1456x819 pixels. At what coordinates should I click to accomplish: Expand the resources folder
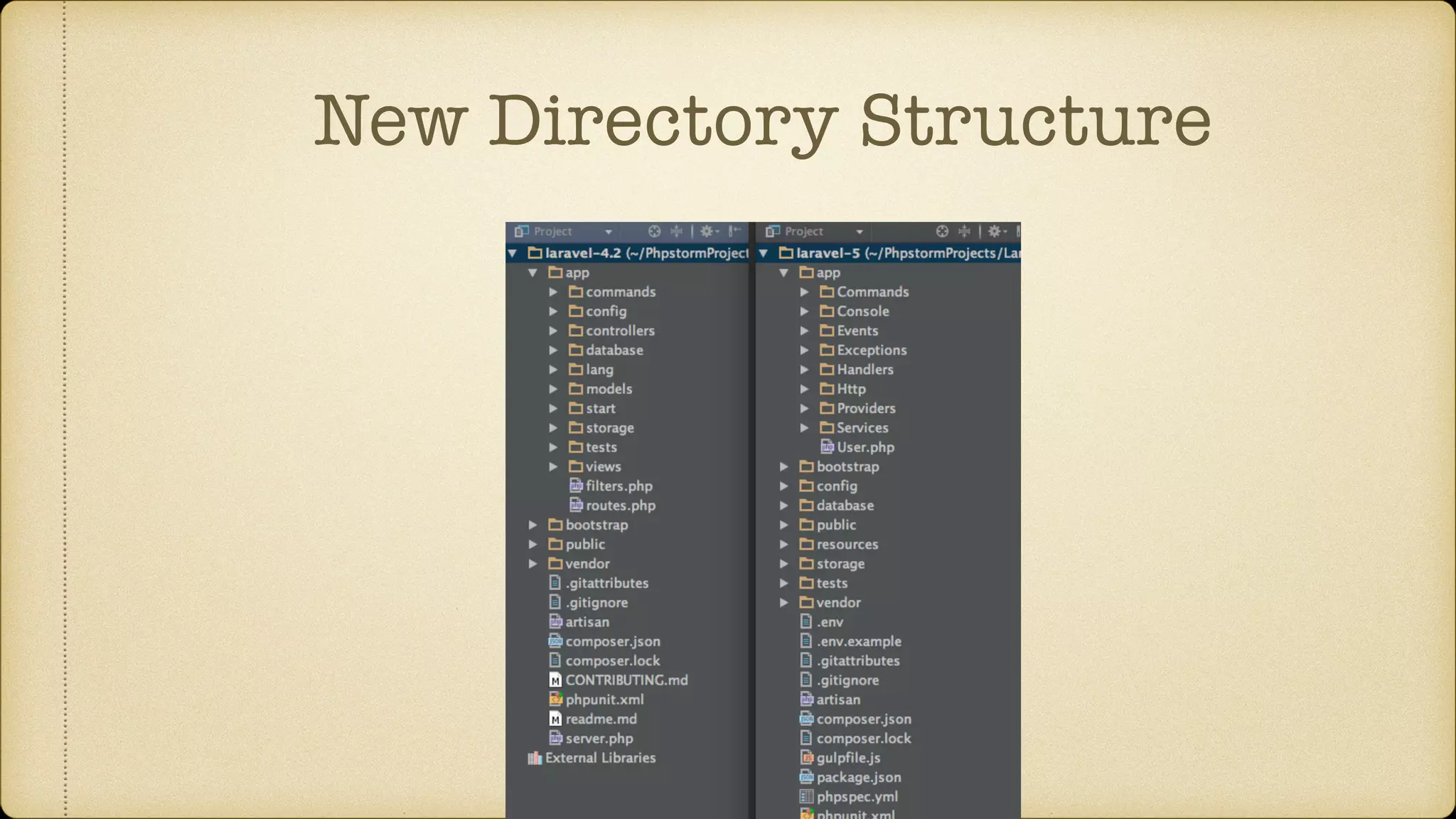[x=783, y=545]
